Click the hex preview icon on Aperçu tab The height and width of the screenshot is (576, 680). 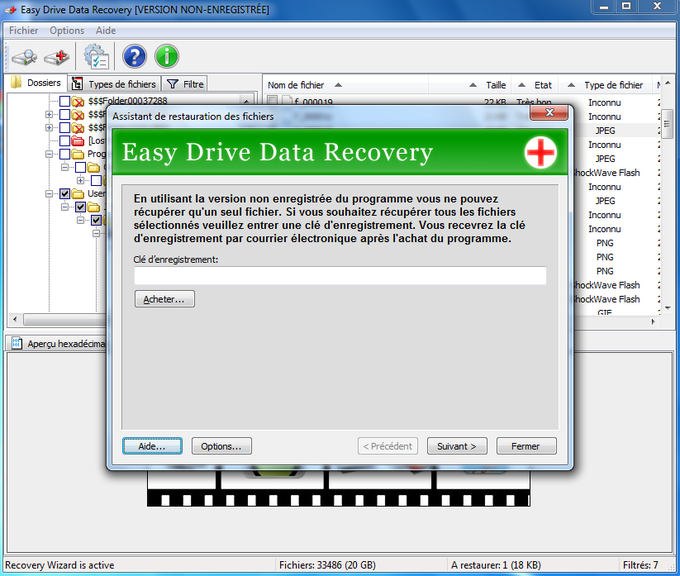16,344
